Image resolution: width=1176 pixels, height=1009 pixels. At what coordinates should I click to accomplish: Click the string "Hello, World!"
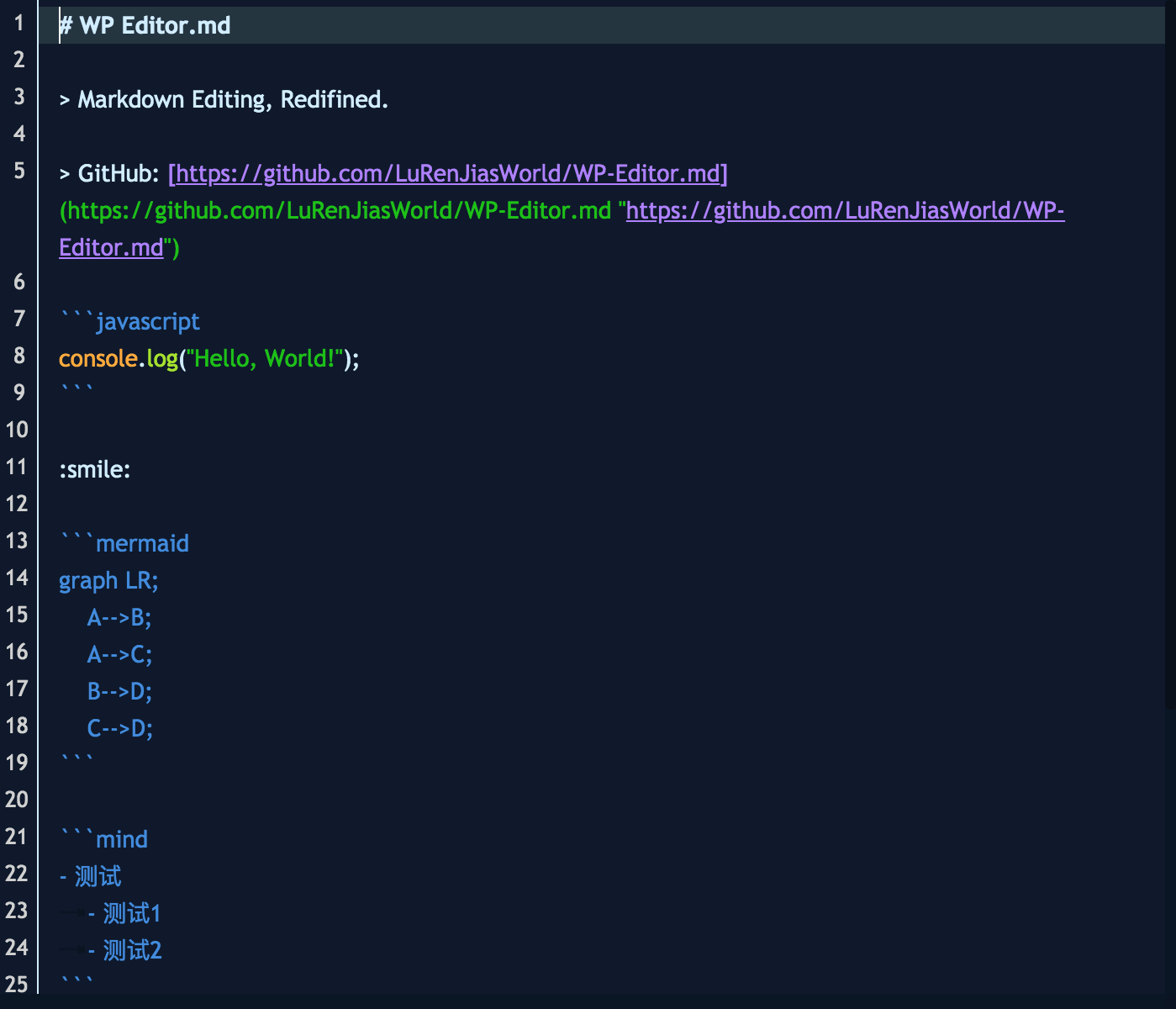click(x=265, y=358)
